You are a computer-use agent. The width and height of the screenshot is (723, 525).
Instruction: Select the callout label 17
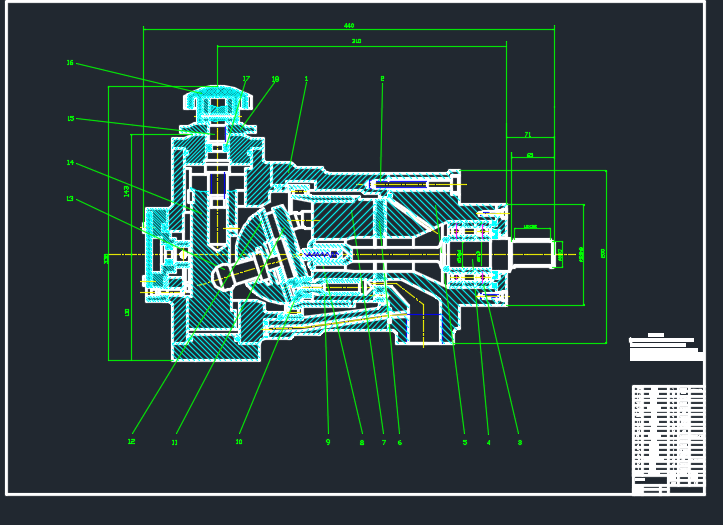click(246, 79)
